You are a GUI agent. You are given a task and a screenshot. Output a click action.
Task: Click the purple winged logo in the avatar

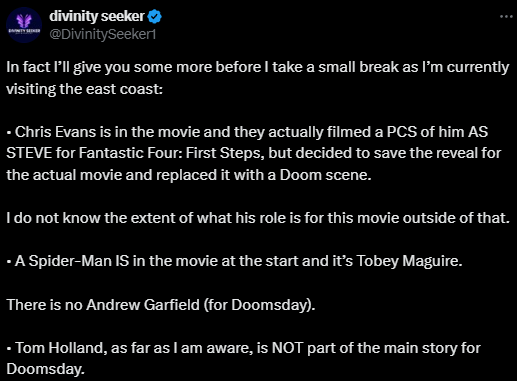pos(24,21)
